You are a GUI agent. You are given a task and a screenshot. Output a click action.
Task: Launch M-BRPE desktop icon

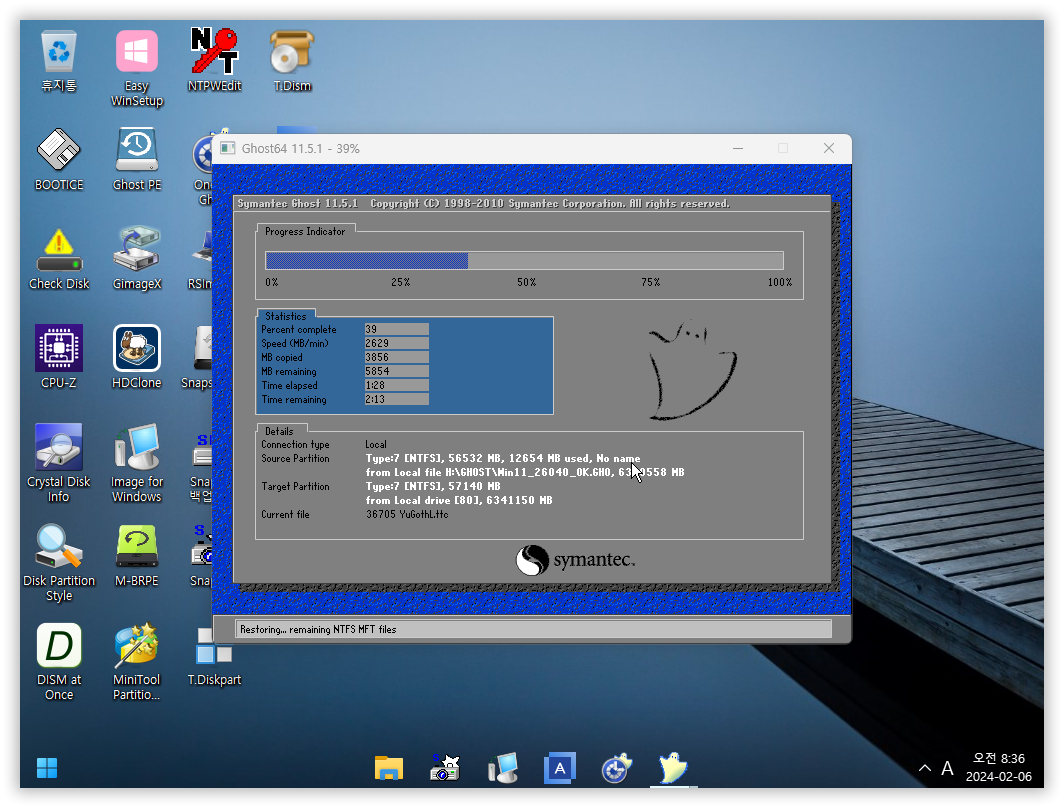pyautogui.click(x=136, y=556)
